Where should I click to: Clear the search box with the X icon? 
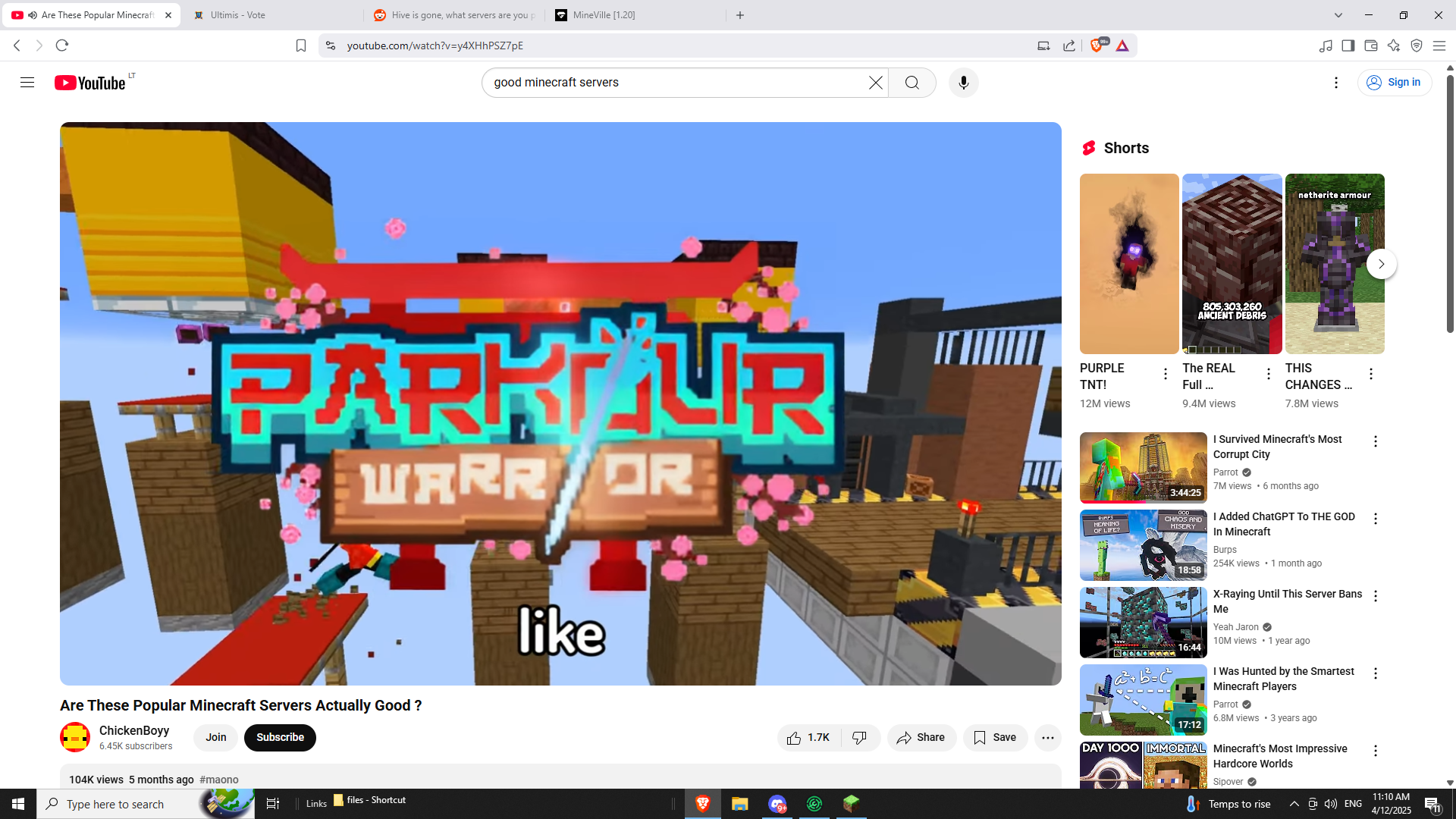point(875,83)
